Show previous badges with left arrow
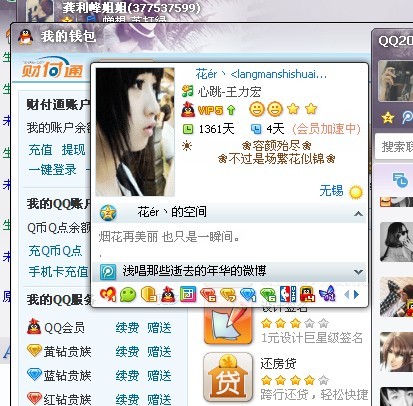413x406 pixels. 347,294
